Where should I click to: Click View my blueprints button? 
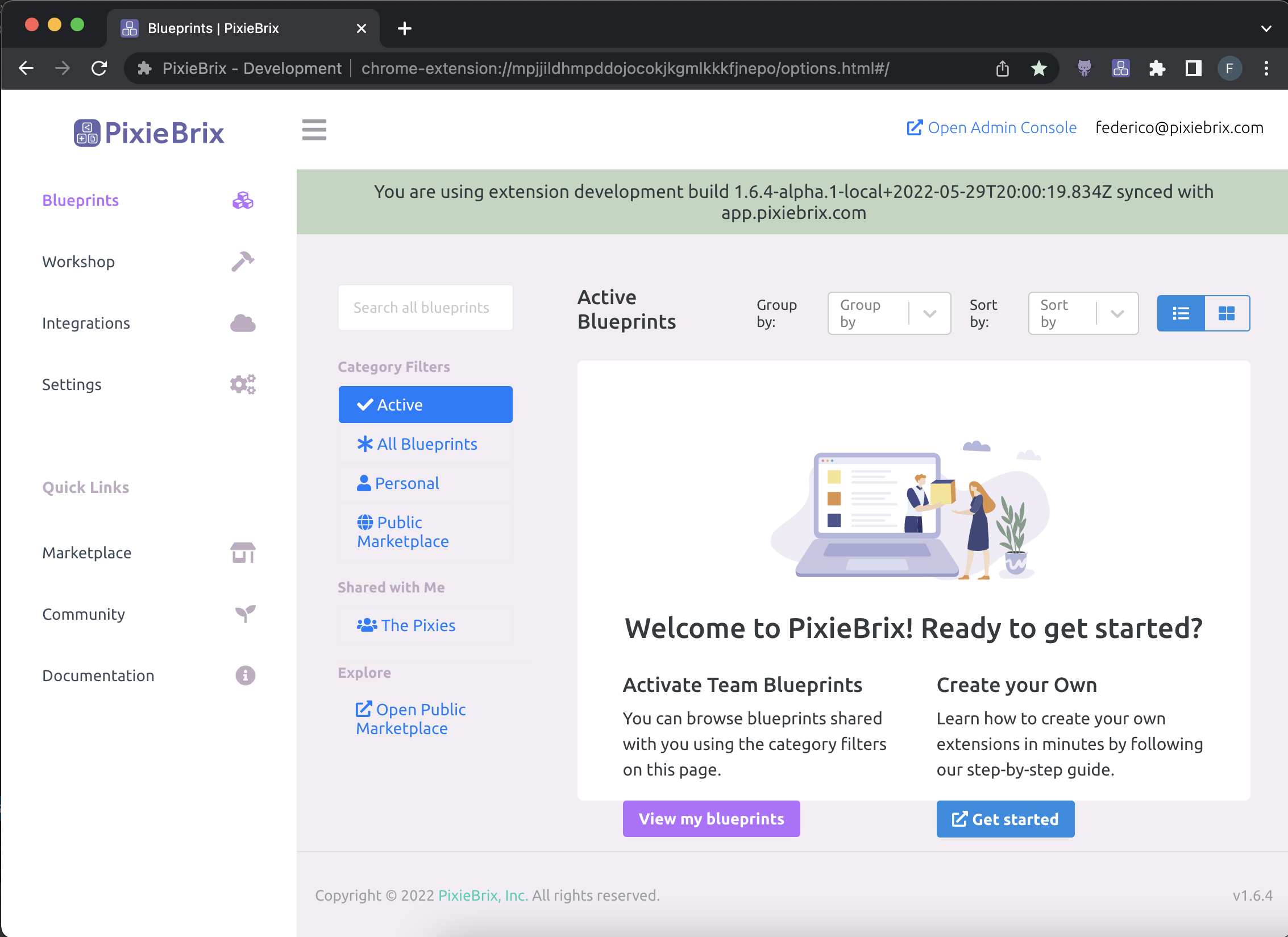(711, 819)
